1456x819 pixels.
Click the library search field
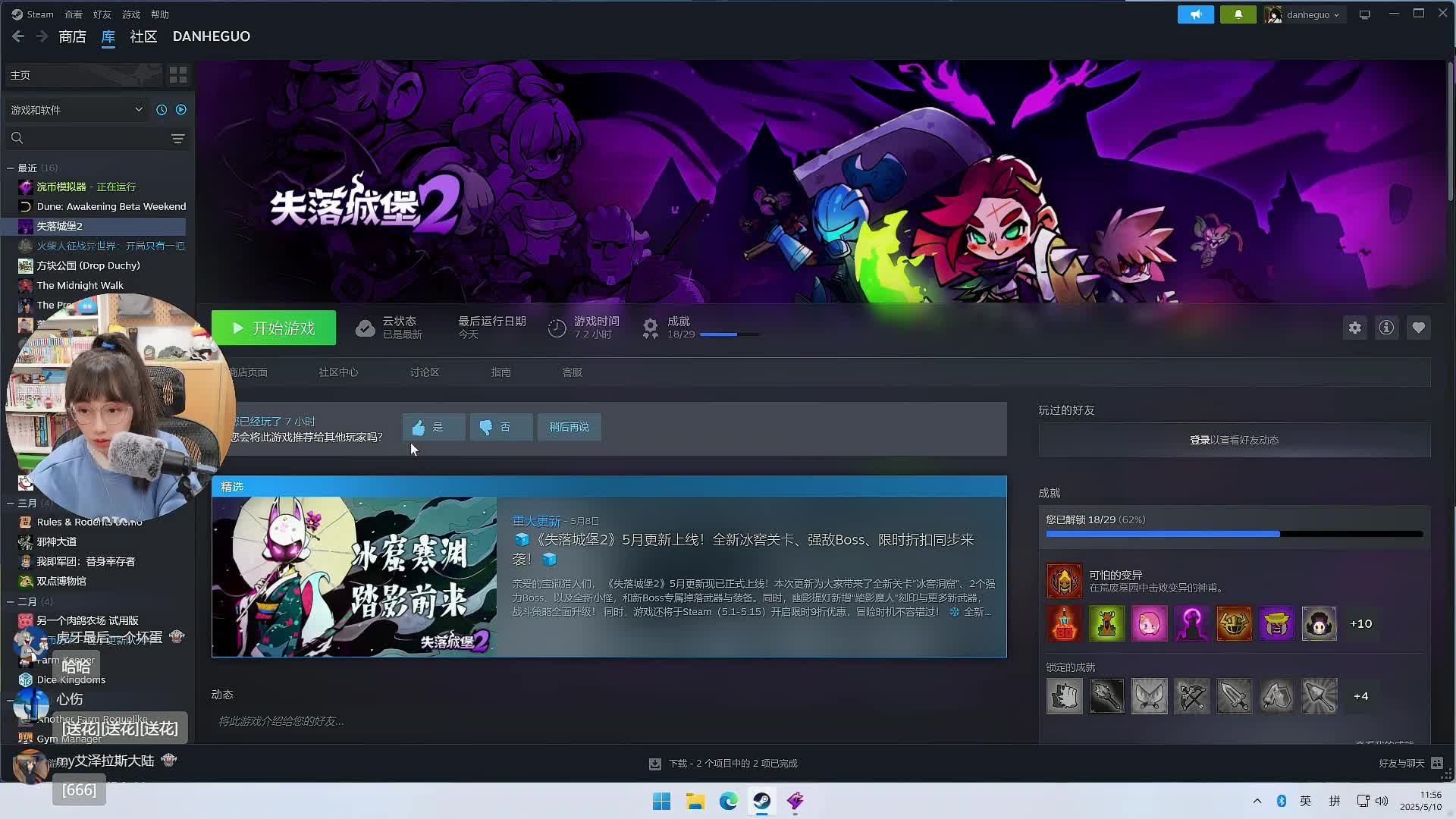point(97,138)
